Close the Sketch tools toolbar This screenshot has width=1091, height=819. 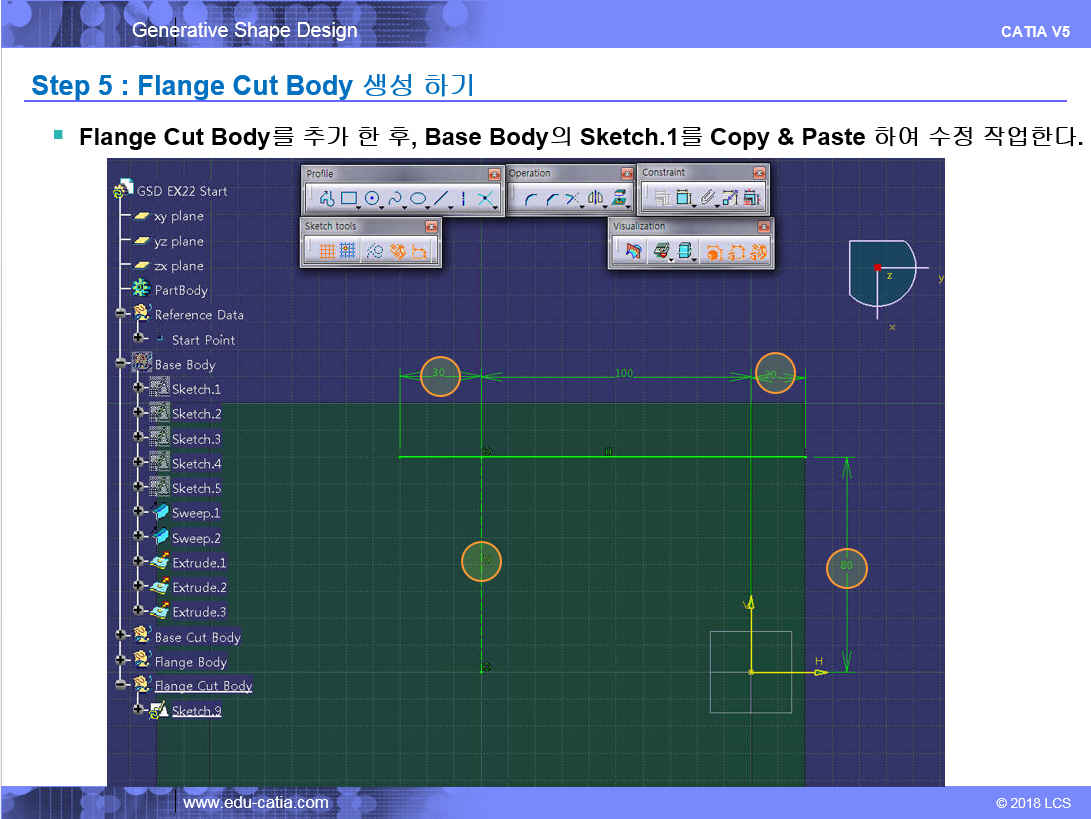pos(431,227)
